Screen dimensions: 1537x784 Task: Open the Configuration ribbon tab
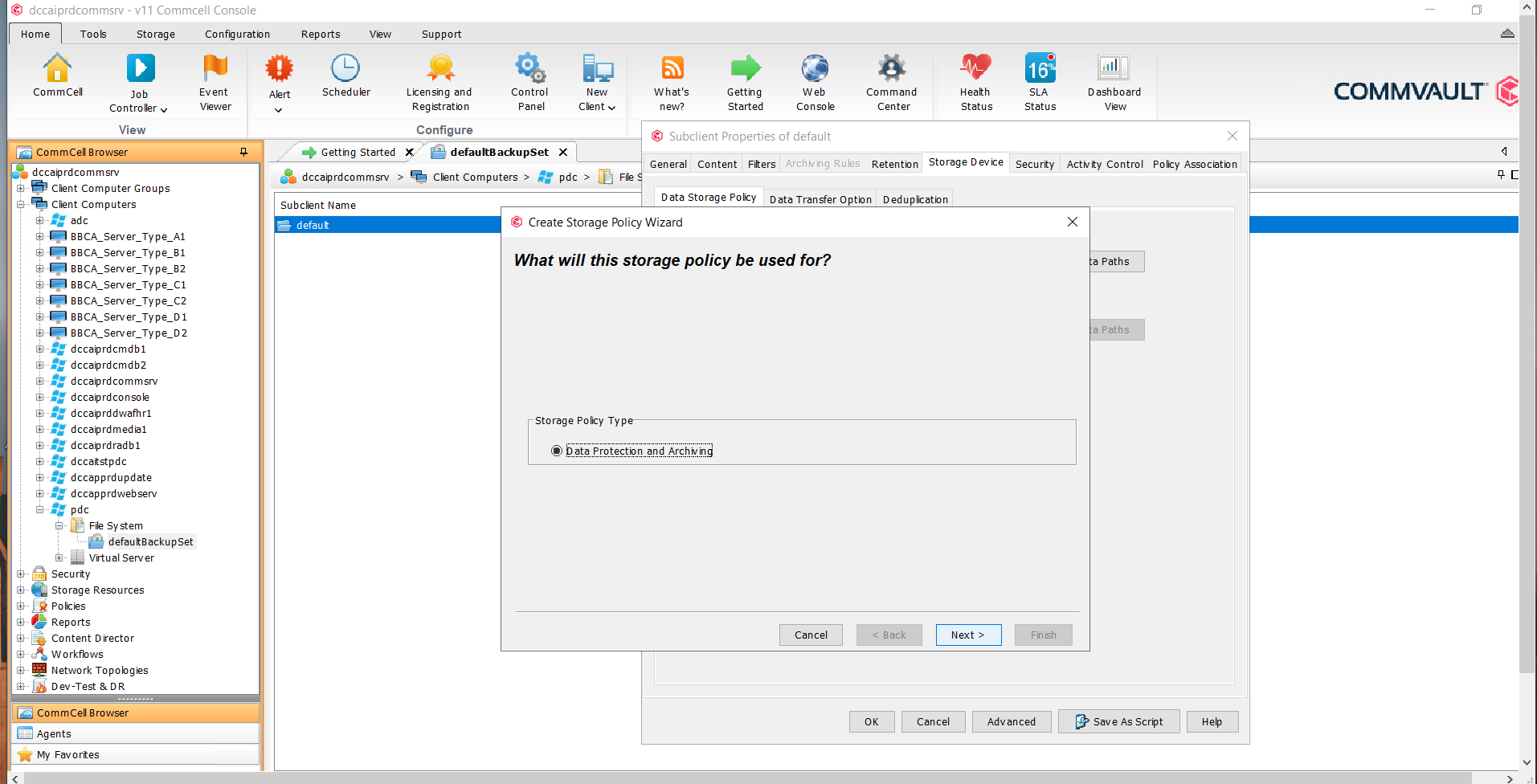(237, 34)
